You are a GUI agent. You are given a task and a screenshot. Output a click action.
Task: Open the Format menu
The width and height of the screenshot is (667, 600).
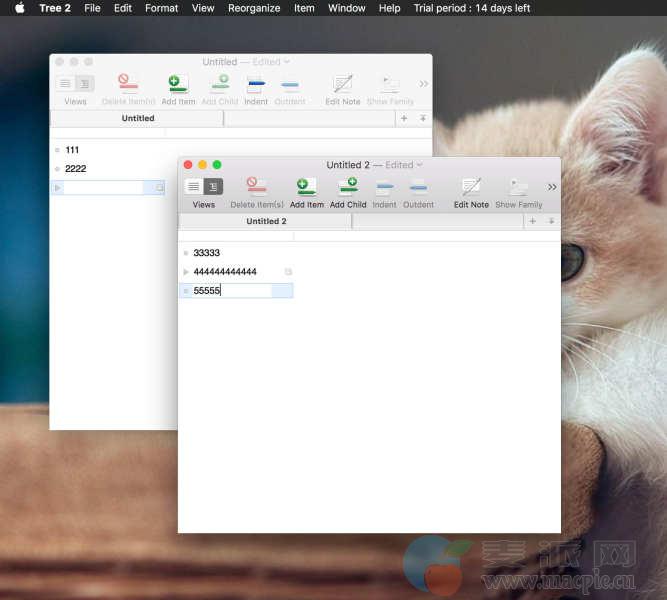click(x=161, y=8)
